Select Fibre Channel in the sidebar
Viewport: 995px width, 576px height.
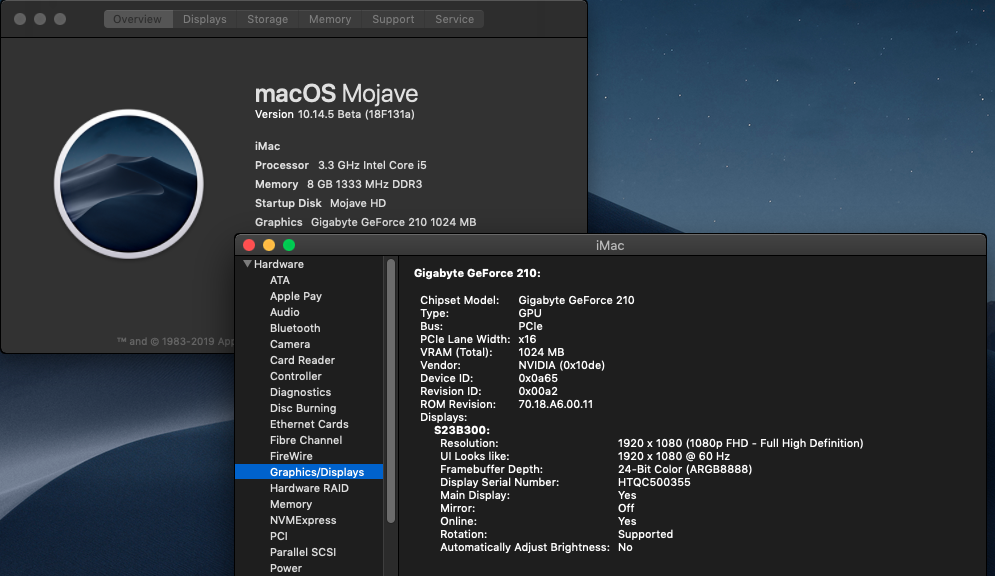tap(306, 440)
